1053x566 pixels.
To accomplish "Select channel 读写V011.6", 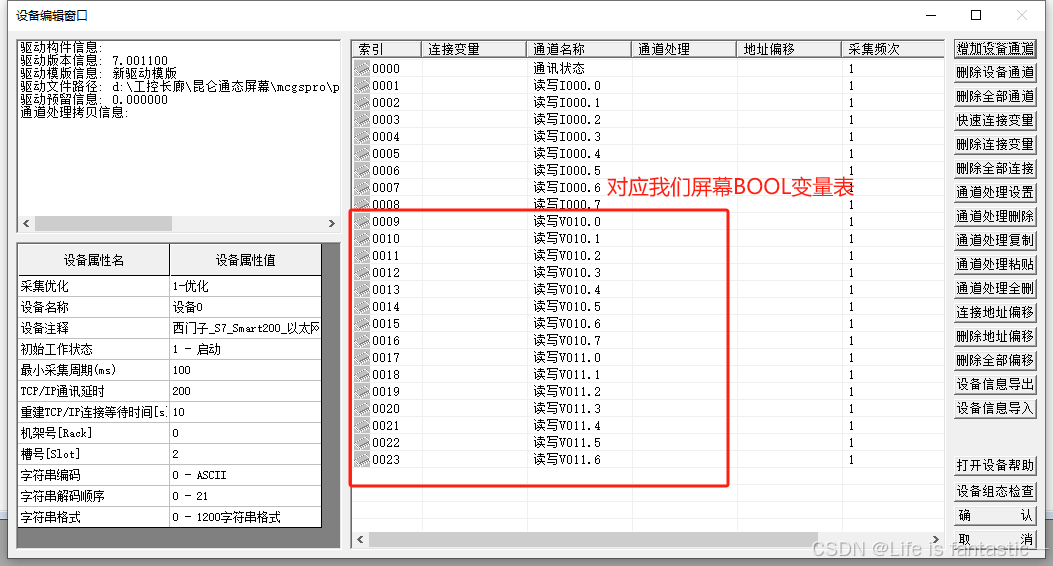I will coord(567,459).
